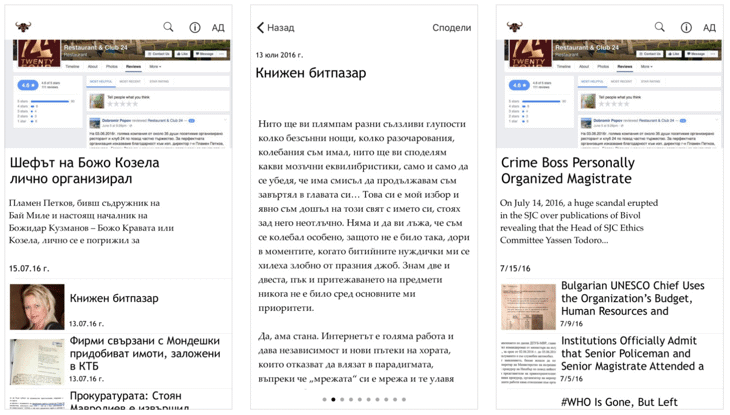
Task: Tap АД button in left screen header
Action: pyautogui.click(x=218, y=27)
